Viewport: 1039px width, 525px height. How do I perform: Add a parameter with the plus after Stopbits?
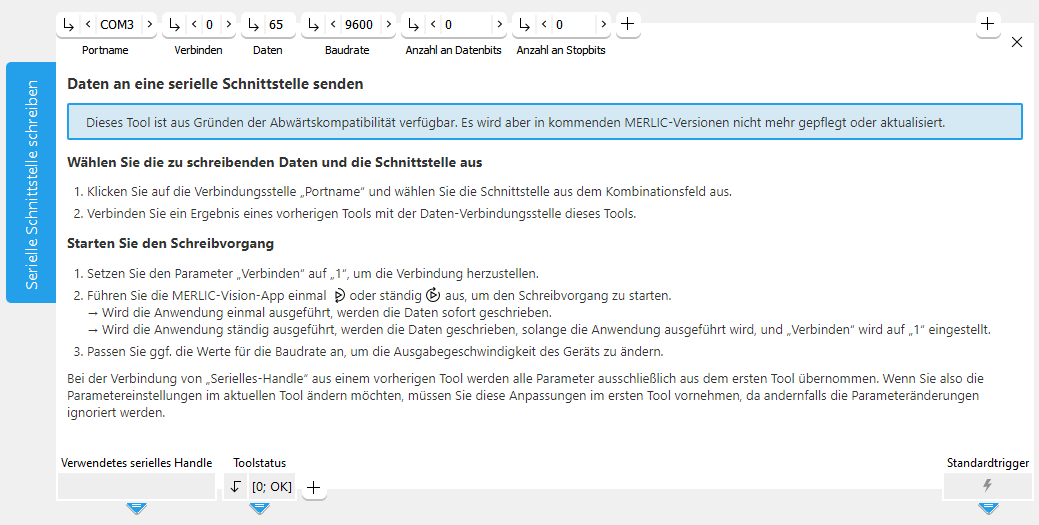(x=627, y=24)
